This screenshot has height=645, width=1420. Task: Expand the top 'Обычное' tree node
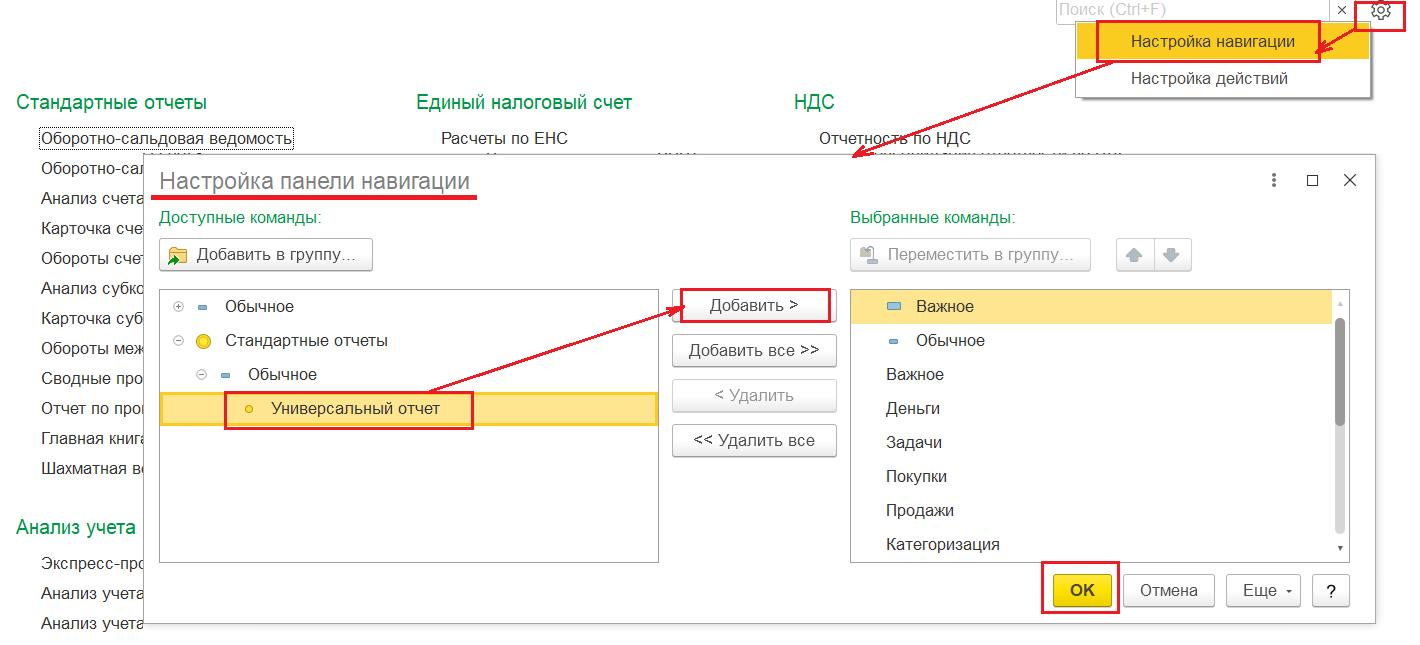click(179, 307)
